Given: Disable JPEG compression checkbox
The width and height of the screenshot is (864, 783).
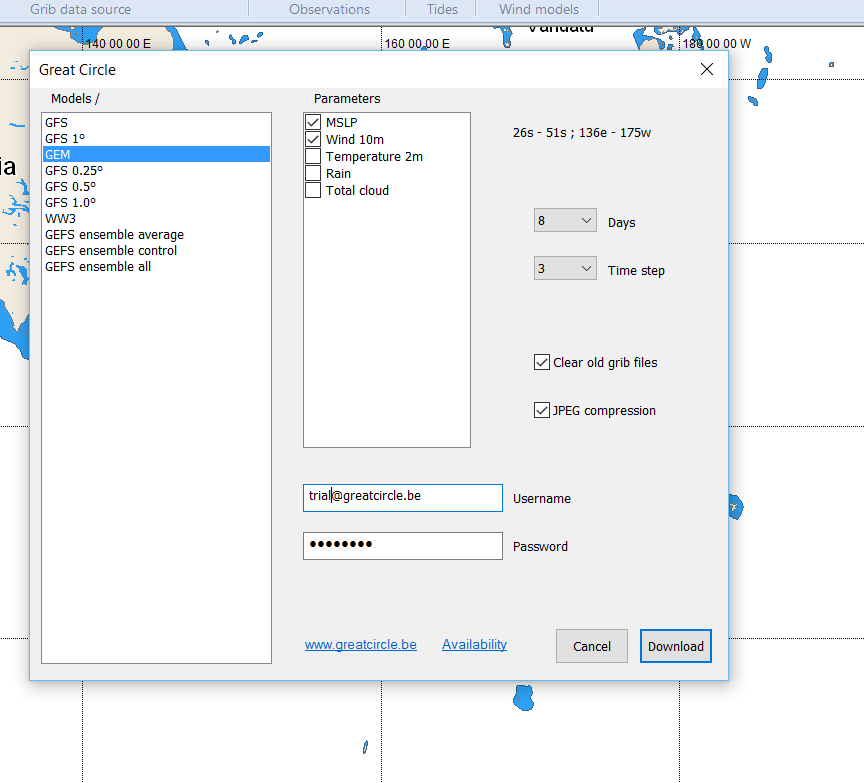Looking at the screenshot, I should coord(542,411).
